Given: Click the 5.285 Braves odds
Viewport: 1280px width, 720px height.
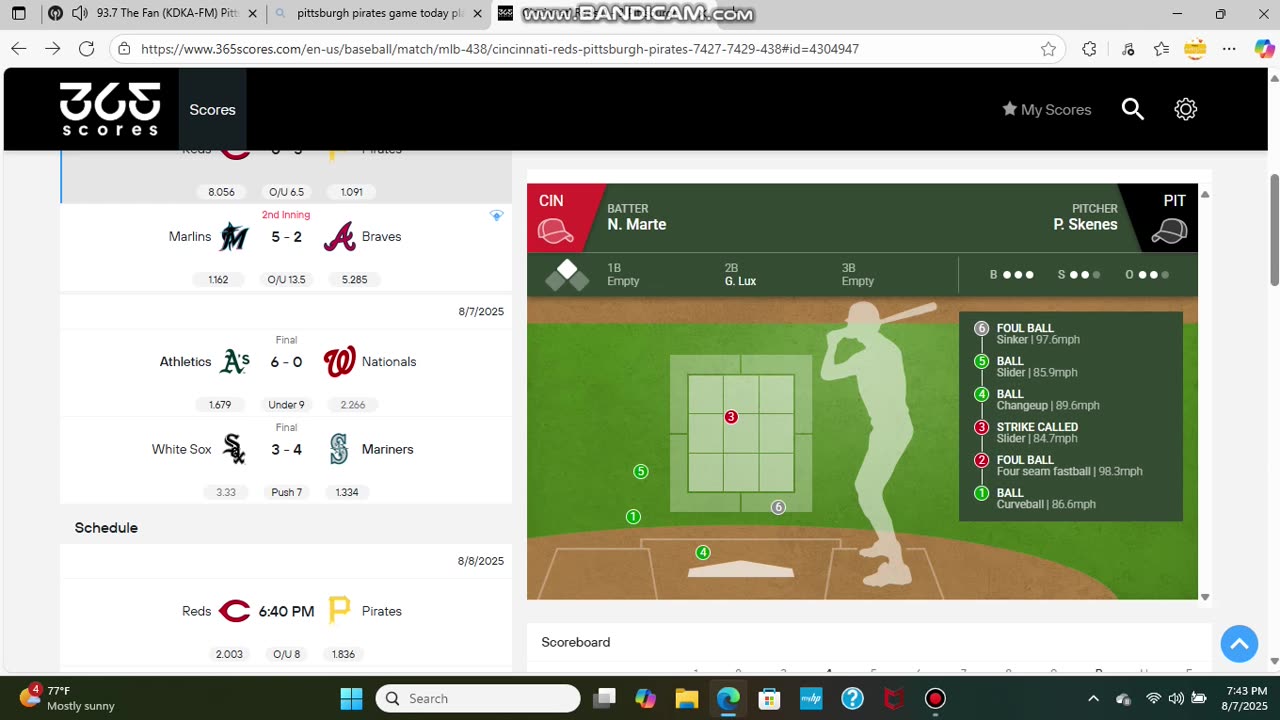Looking at the screenshot, I should 354,280.
